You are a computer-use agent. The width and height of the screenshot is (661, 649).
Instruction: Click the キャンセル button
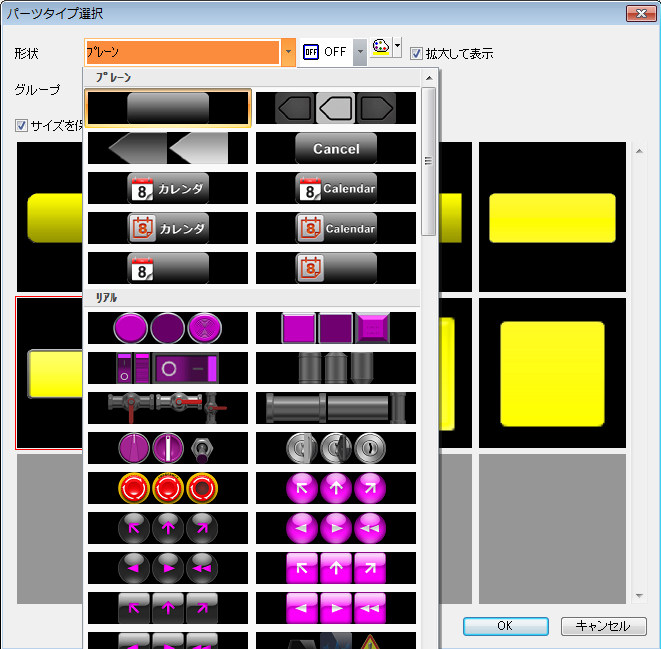[x=603, y=626]
